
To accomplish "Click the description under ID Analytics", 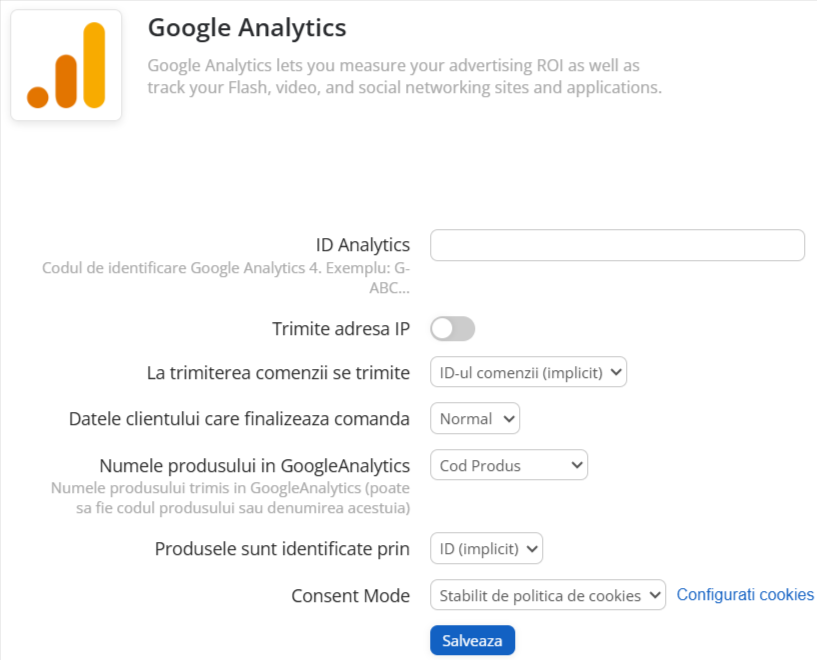I will click(225, 277).
